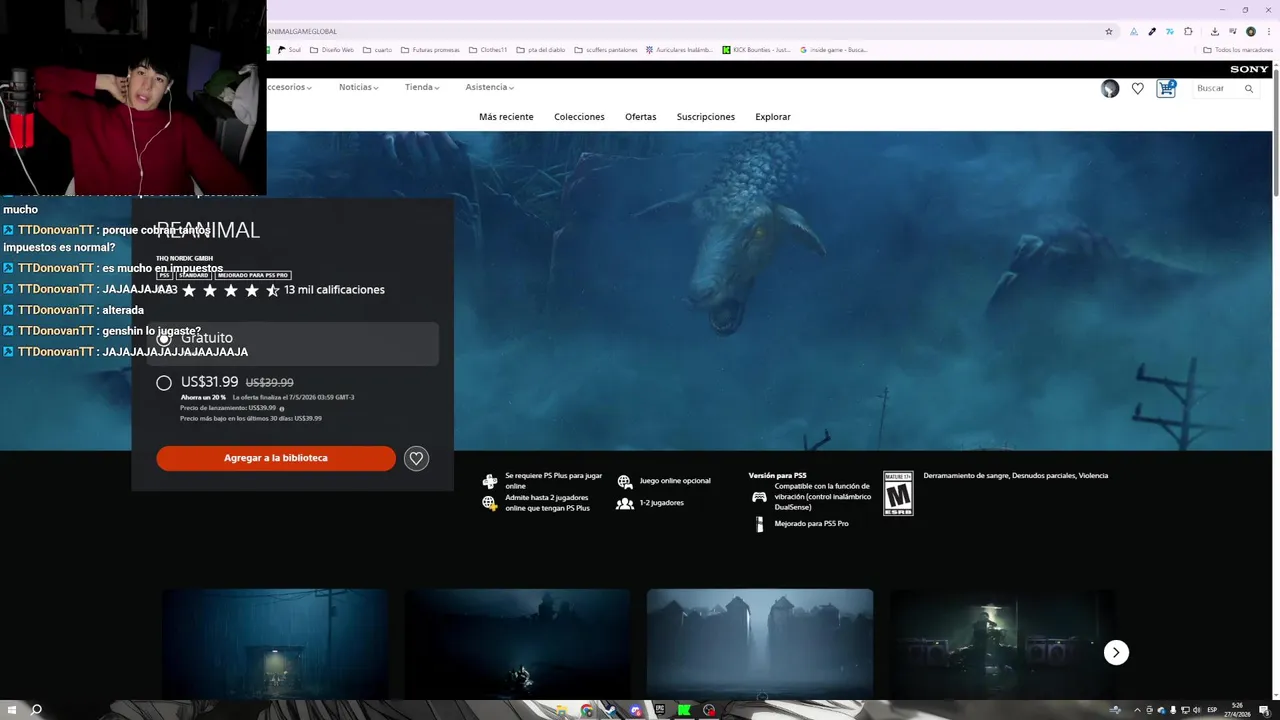Click the translate extension icon in toolbar
Image resolution: width=1280 pixels, height=720 pixels.
1170,31
